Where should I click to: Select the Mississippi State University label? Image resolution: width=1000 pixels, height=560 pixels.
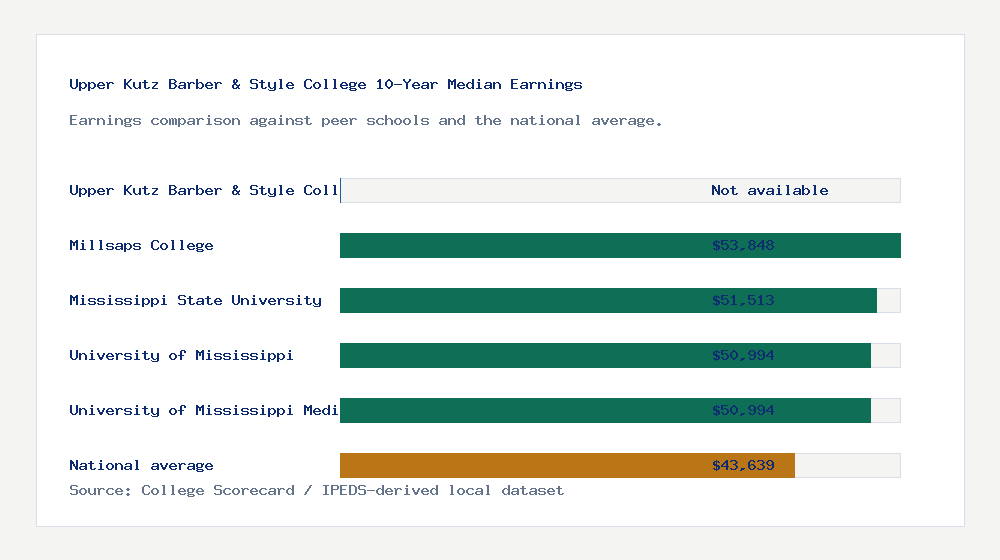[x=195, y=300]
